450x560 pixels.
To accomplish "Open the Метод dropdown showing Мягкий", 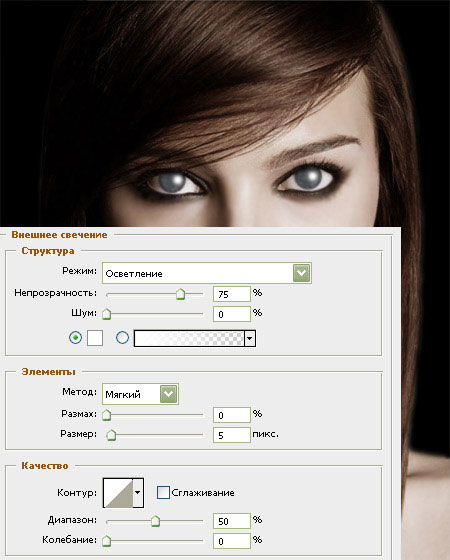I will [x=140, y=394].
